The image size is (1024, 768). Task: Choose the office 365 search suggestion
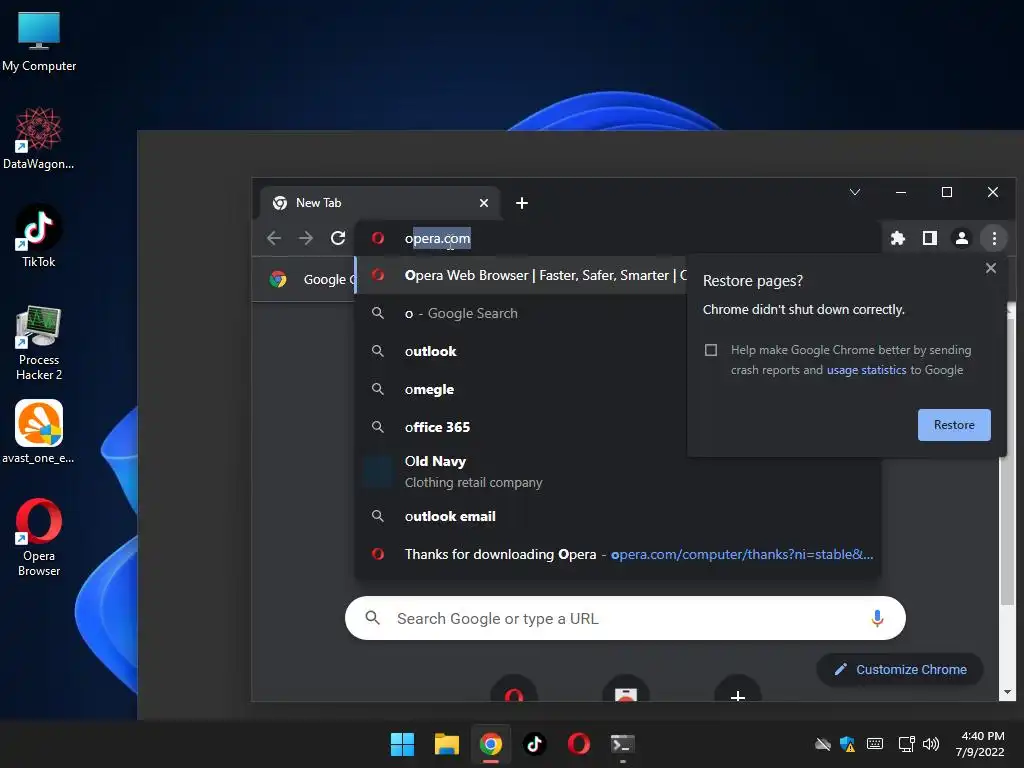520,427
